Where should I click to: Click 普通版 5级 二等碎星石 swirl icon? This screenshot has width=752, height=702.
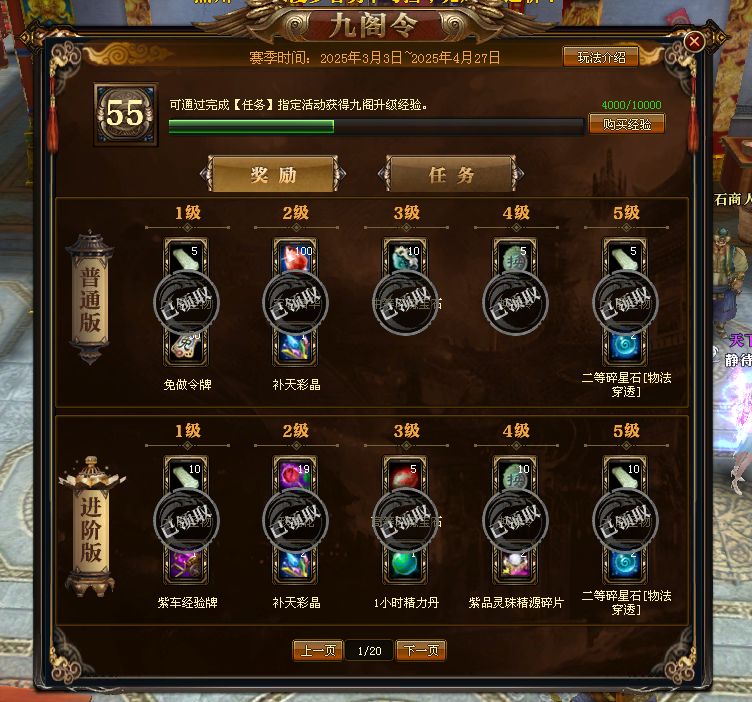tap(625, 347)
